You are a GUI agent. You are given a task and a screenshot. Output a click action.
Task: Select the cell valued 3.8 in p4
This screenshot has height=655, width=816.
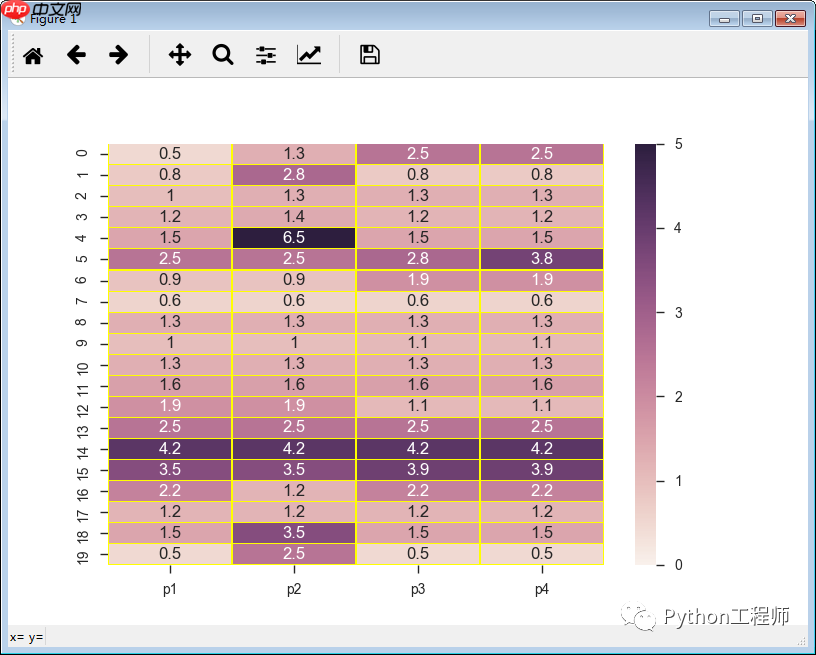click(541, 258)
